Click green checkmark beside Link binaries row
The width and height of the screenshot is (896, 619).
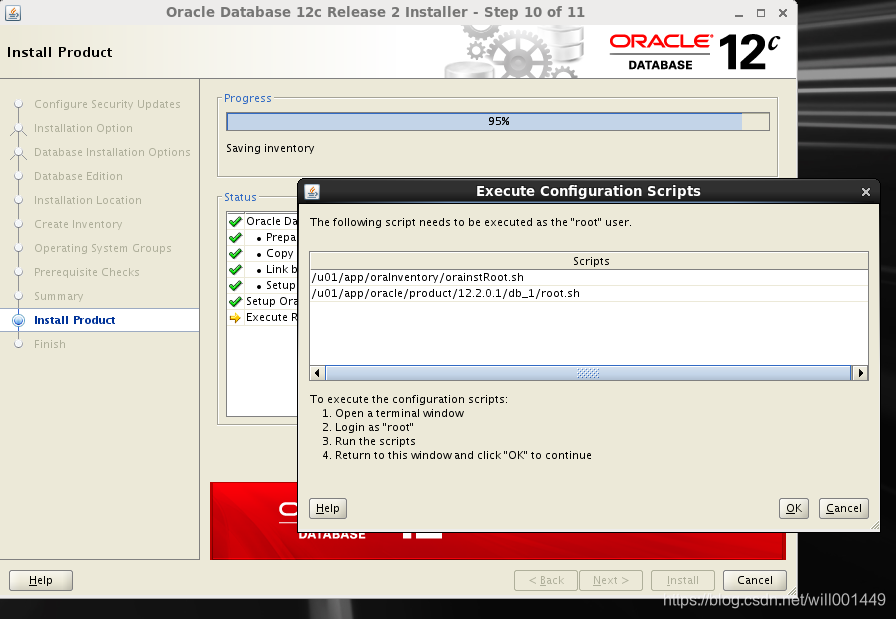[x=235, y=269]
